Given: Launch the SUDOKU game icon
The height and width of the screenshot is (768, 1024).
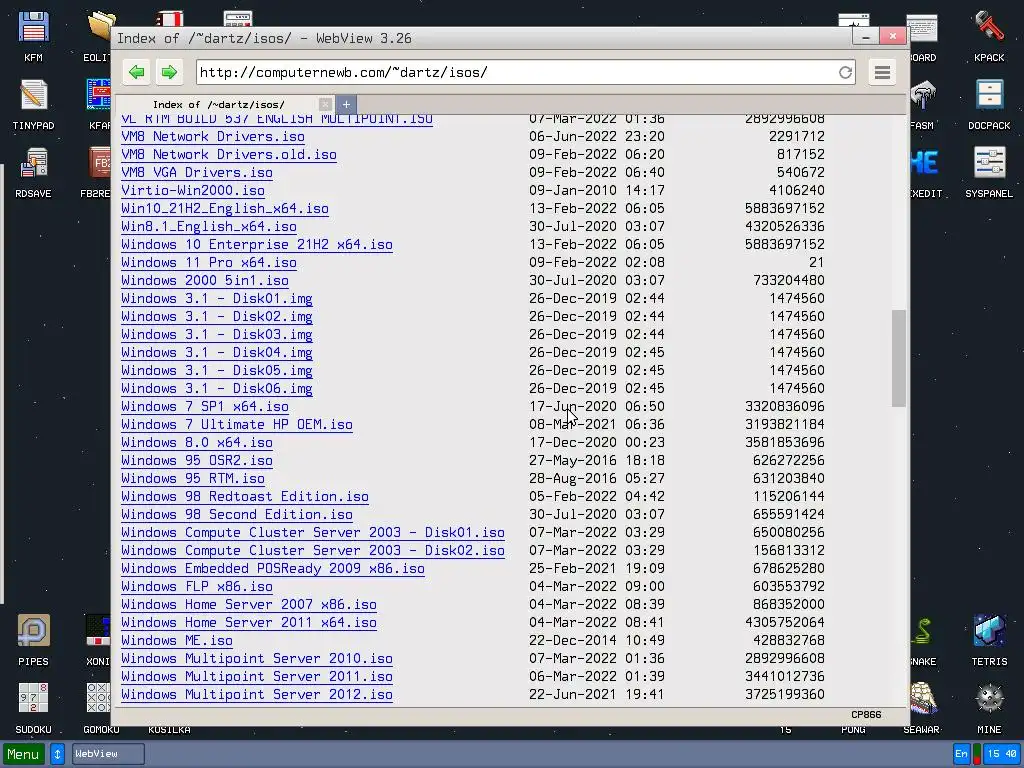Looking at the screenshot, I should (33, 708).
